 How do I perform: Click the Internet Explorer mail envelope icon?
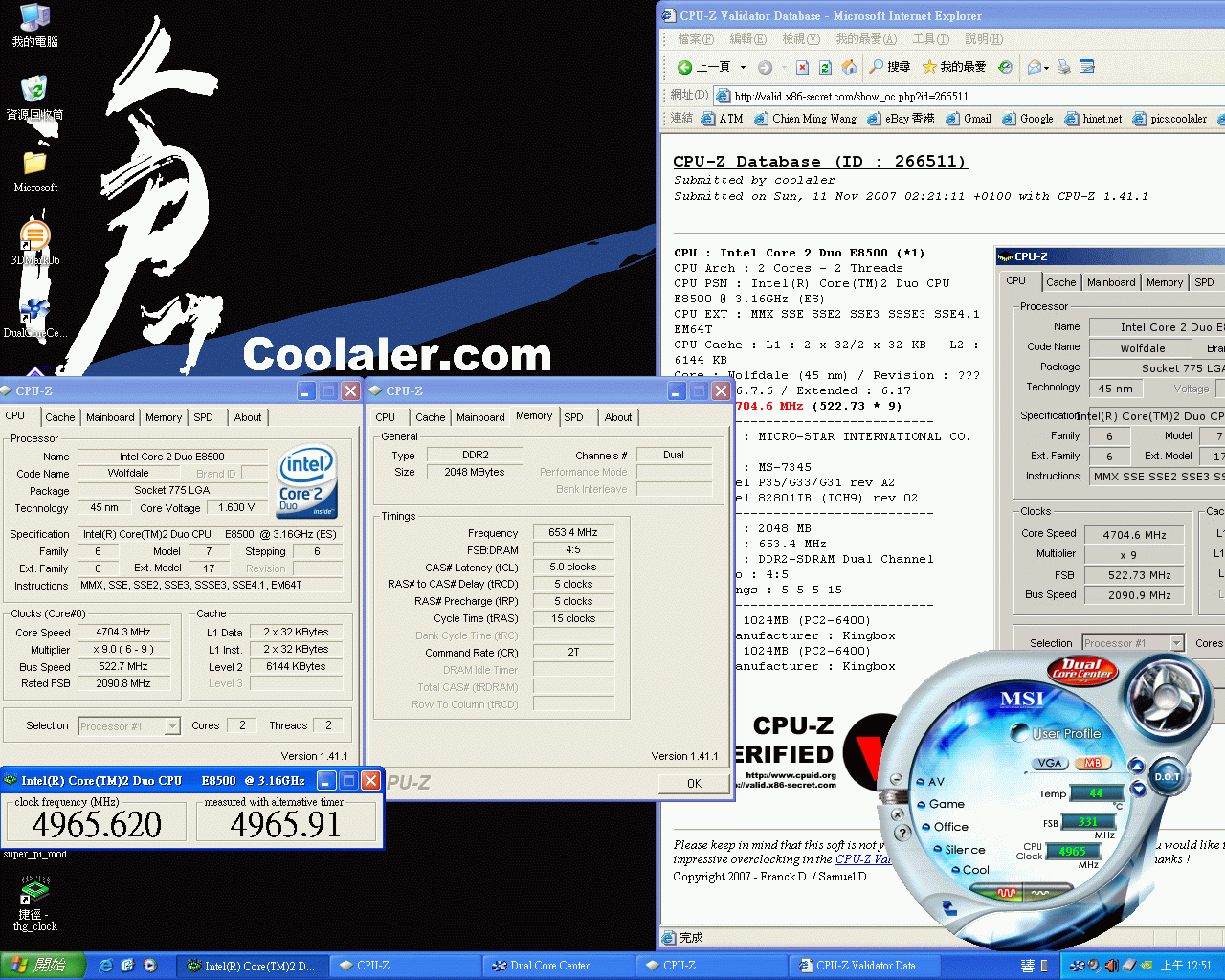pyautogui.click(x=1034, y=67)
